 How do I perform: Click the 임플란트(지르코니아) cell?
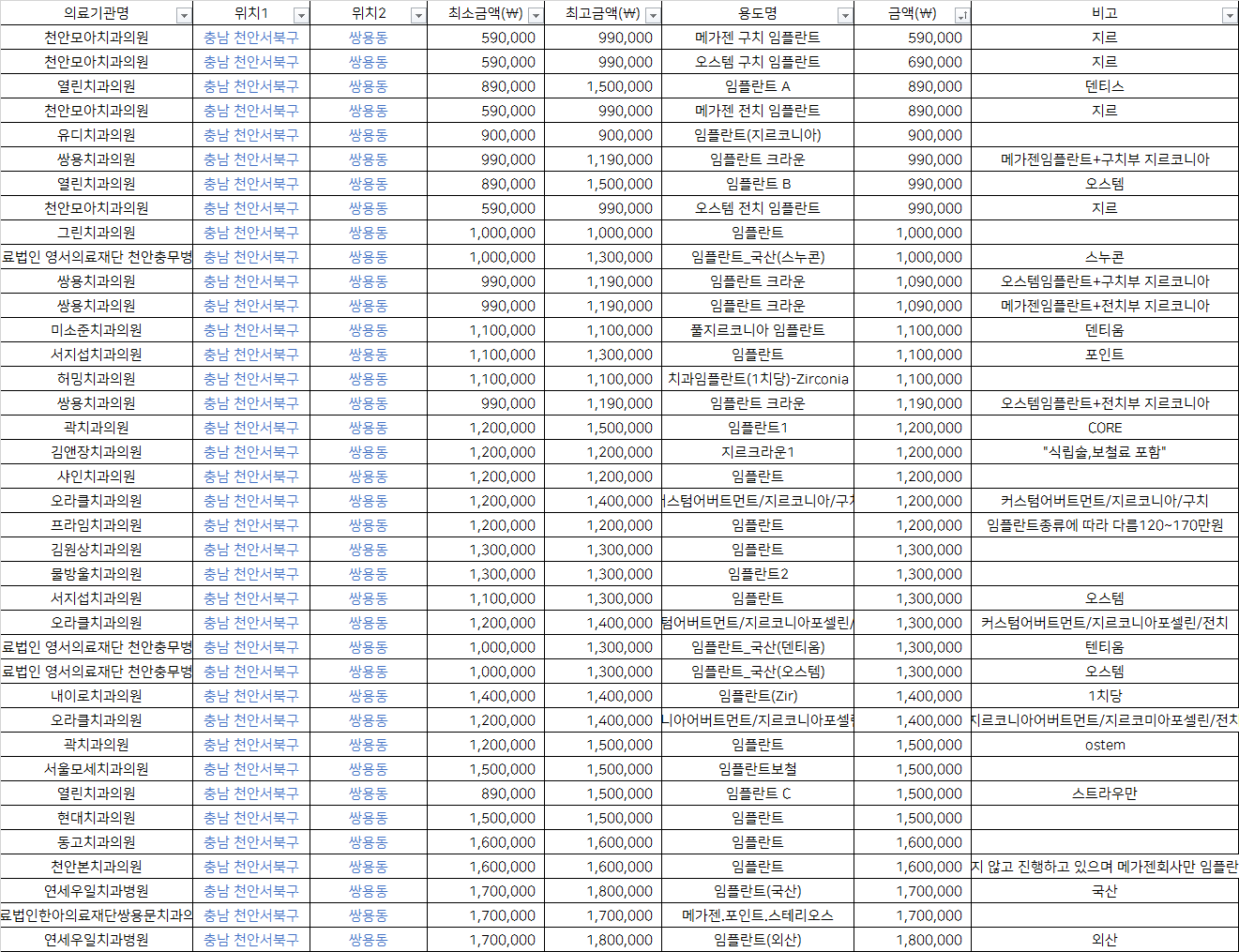click(x=758, y=135)
